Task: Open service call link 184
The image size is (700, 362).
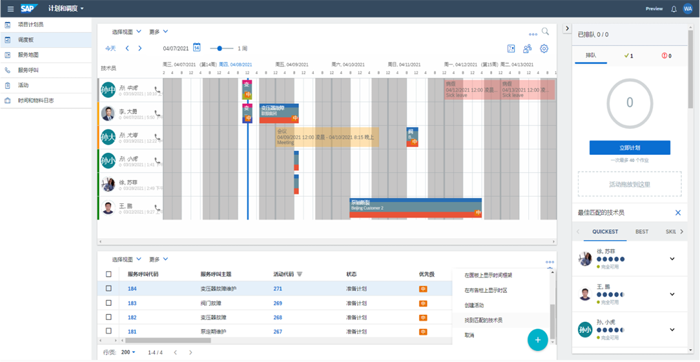Action: pos(132,289)
